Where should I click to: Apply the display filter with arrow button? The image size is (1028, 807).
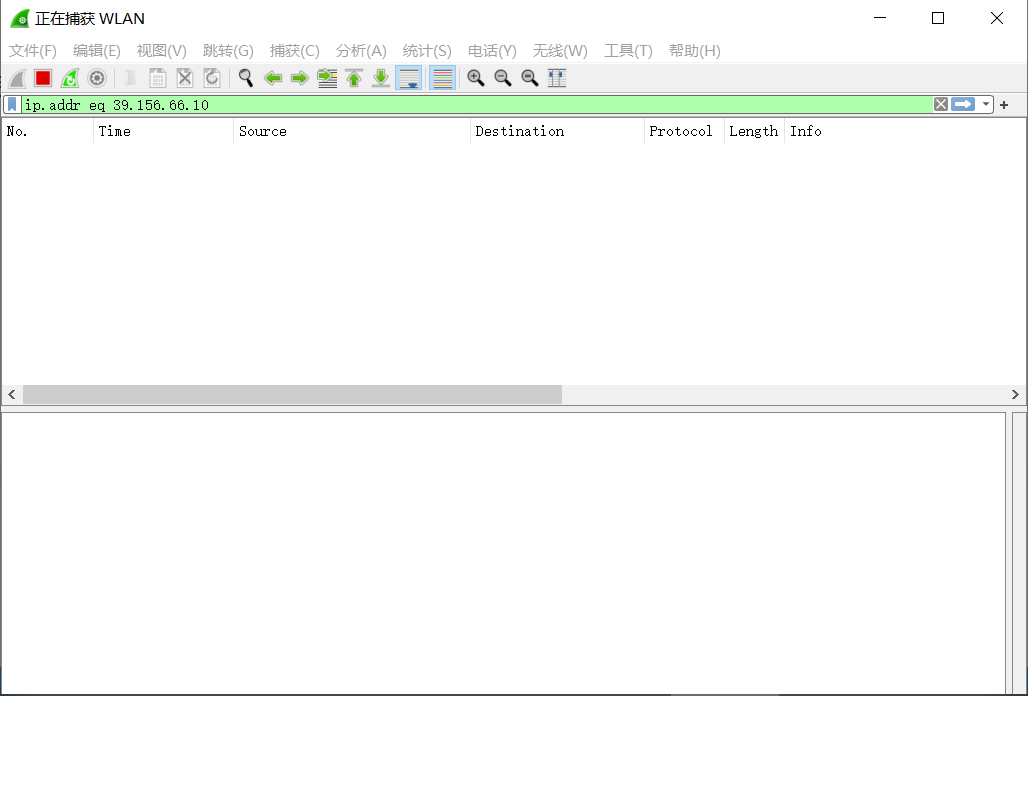(963, 105)
